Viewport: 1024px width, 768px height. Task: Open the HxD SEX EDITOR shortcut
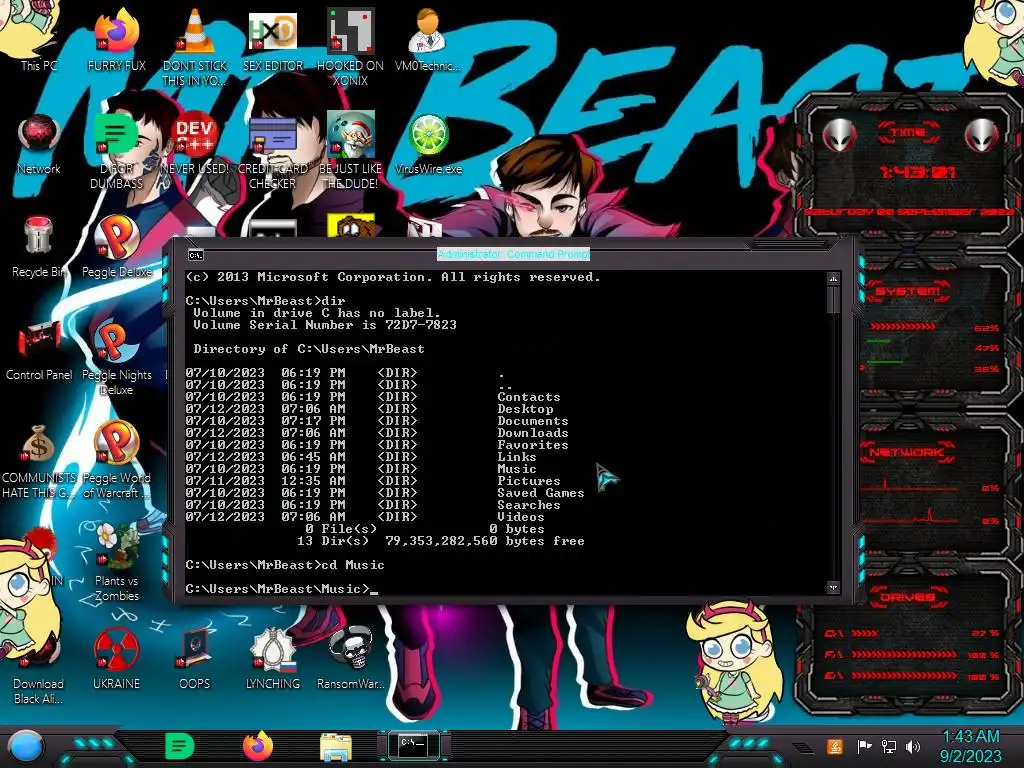[x=273, y=39]
